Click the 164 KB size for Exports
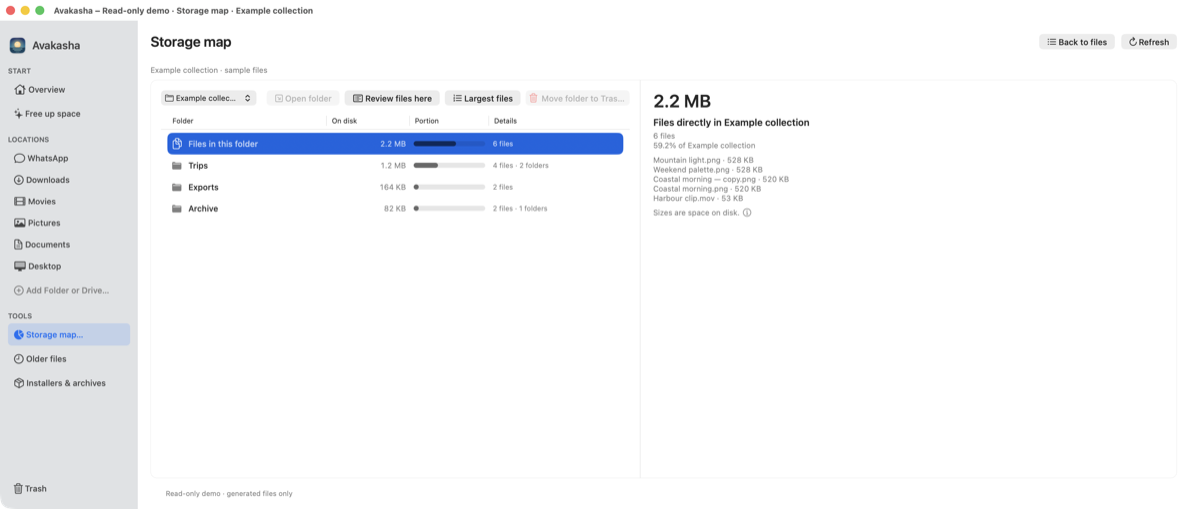 click(392, 187)
